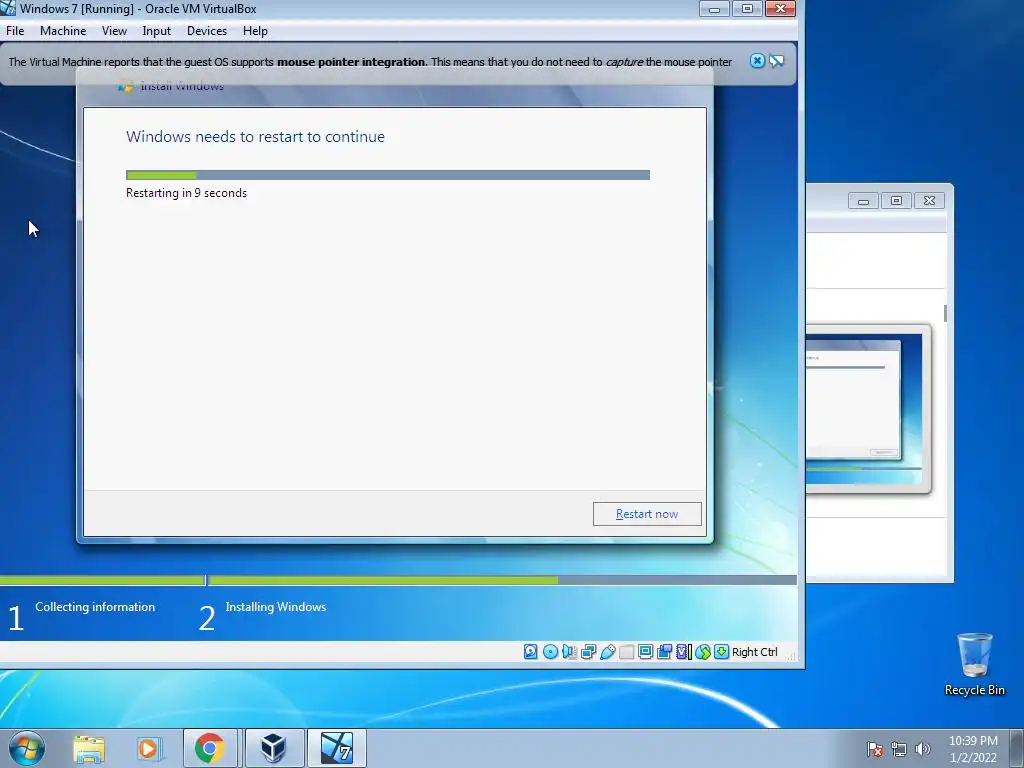This screenshot has width=1024, height=768.
Task: Open the View menu
Action: [114, 31]
